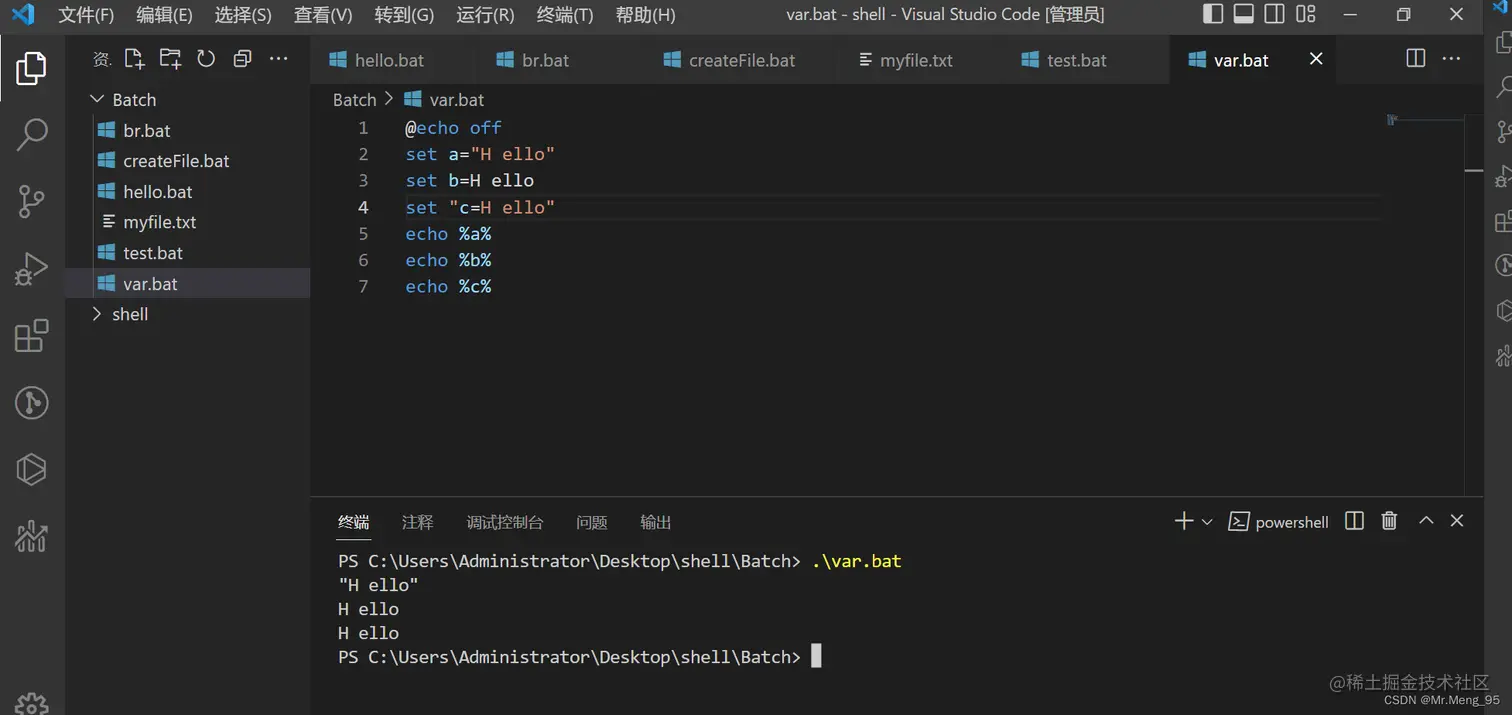Open the Search view in activity bar
Image resolution: width=1512 pixels, height=715 pixels.
31,134
